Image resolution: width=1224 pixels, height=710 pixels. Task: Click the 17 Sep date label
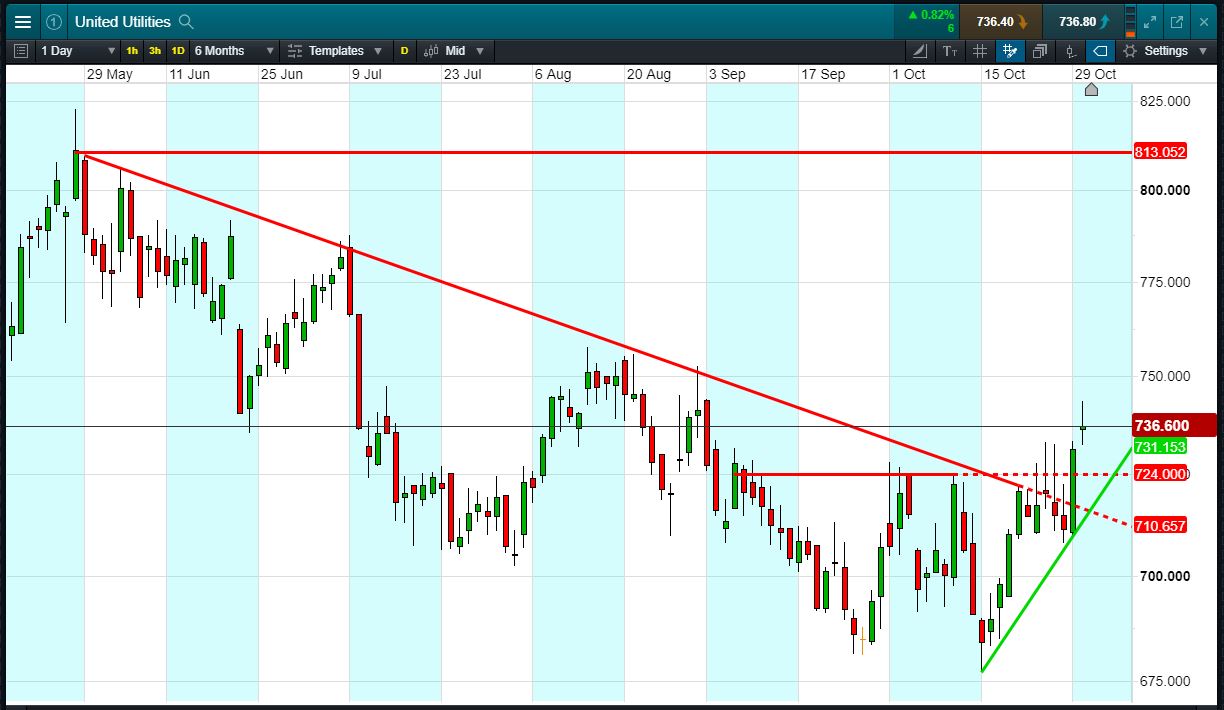[822, 74]
